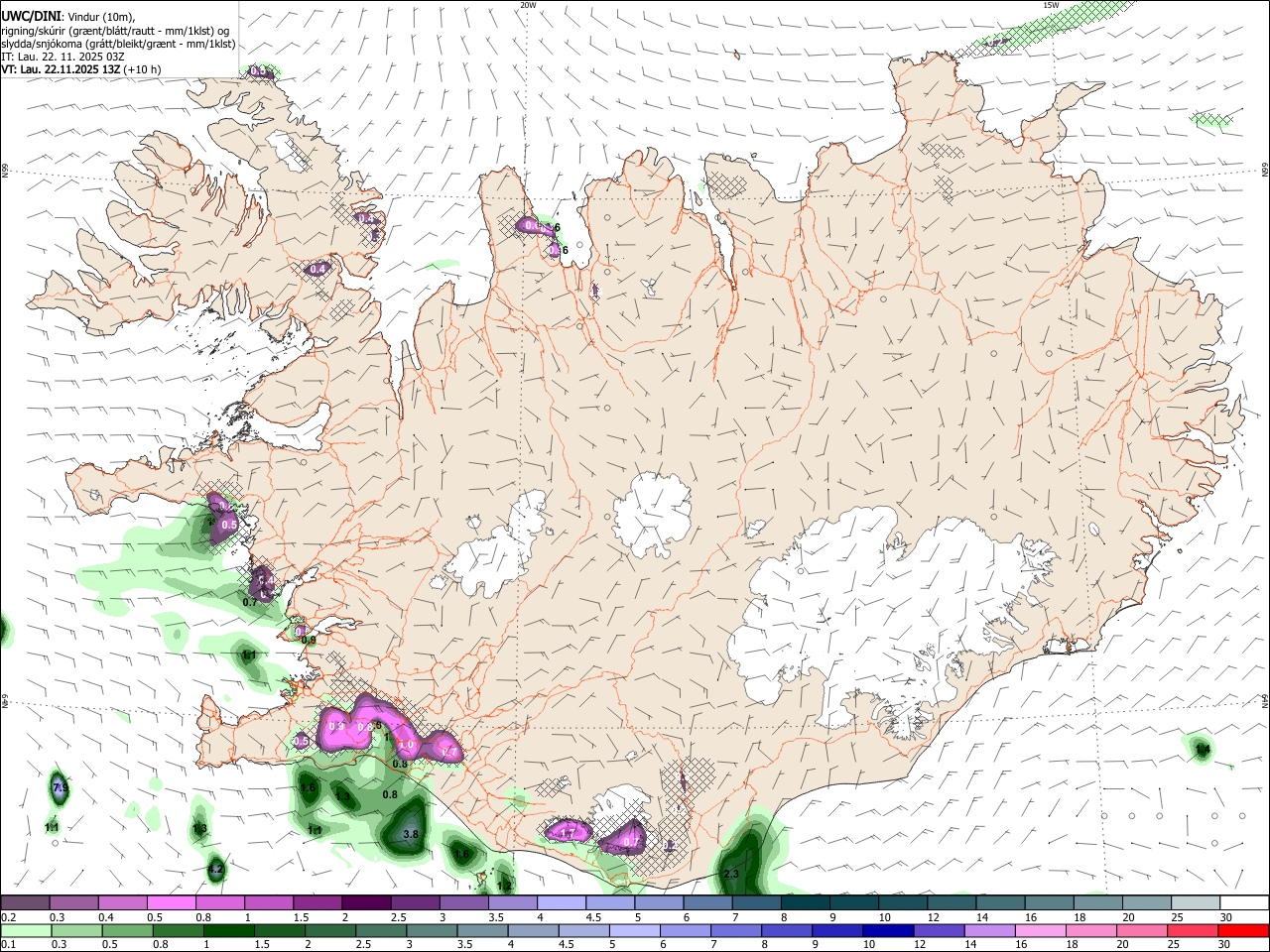The height and width of the screenshot is (952, 1270).
Task: Select top-row dark teal swatch between 8 and 9
Action: click(x=806, y=902)
